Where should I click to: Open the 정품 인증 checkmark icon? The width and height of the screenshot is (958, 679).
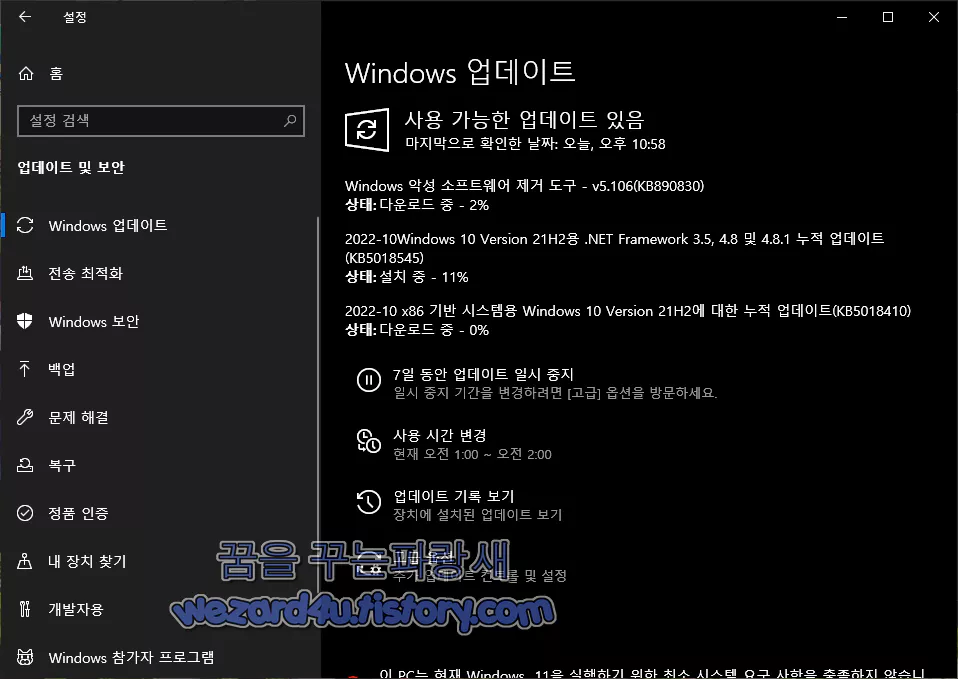[25, 513]
